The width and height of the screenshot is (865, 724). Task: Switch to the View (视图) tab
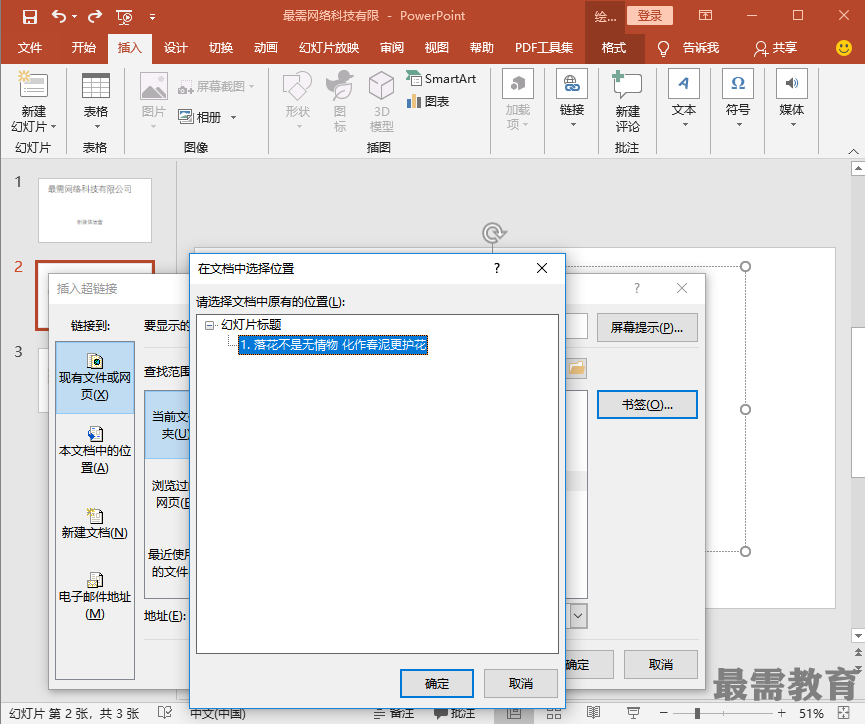point(436,48)
